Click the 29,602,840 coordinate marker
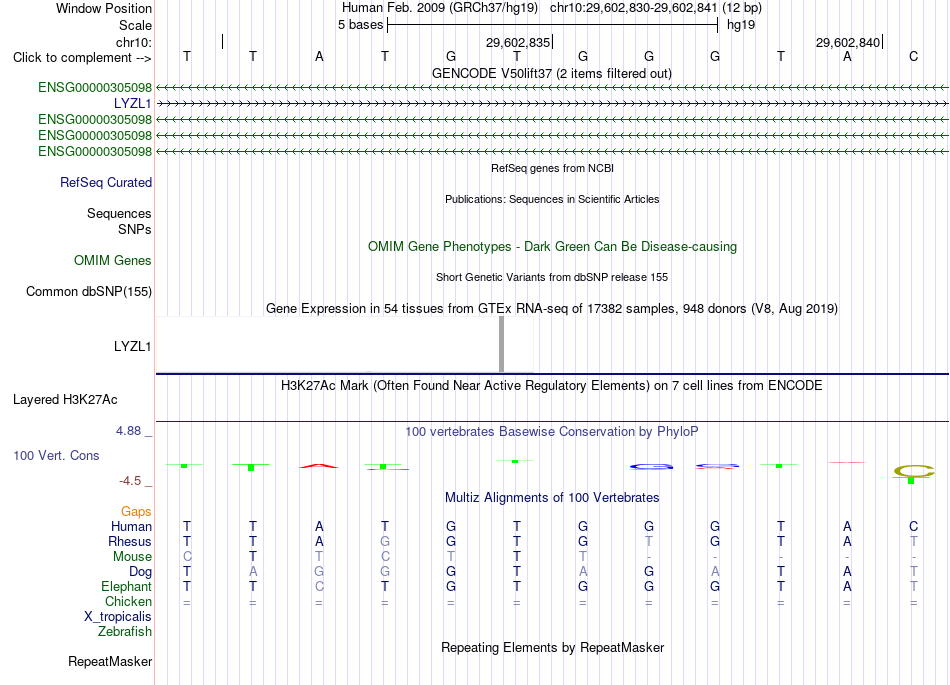The height and width of the screenshot is (685, 950). 848,42
